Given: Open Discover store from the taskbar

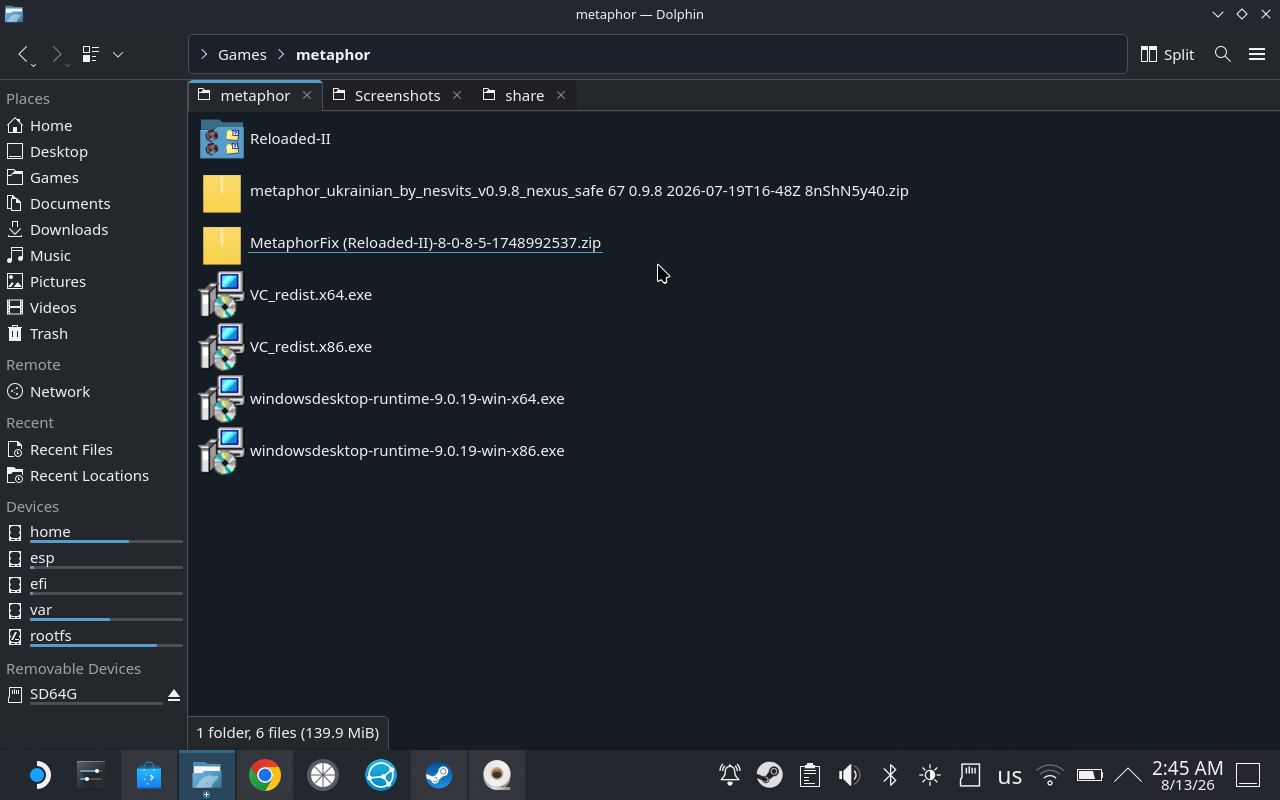Looking at the screenshot, I should (149, 775).
